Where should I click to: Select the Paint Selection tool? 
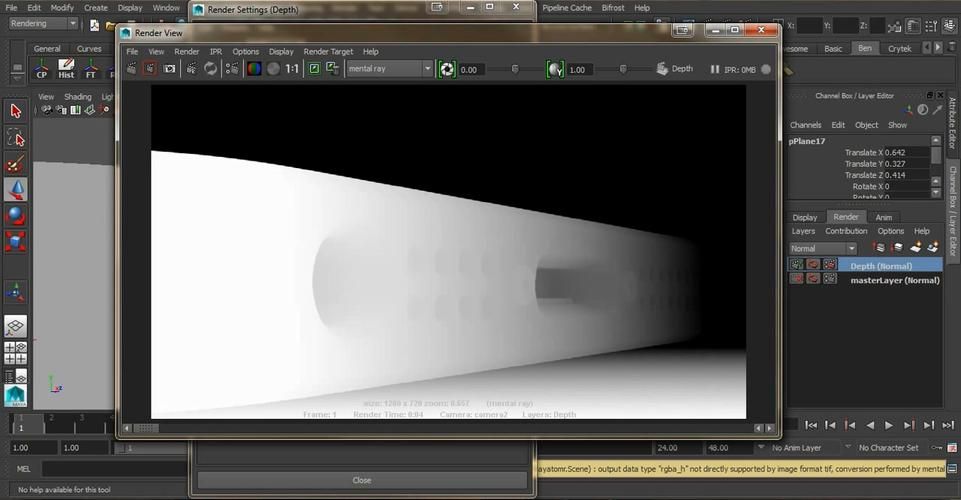click(15, 163)
